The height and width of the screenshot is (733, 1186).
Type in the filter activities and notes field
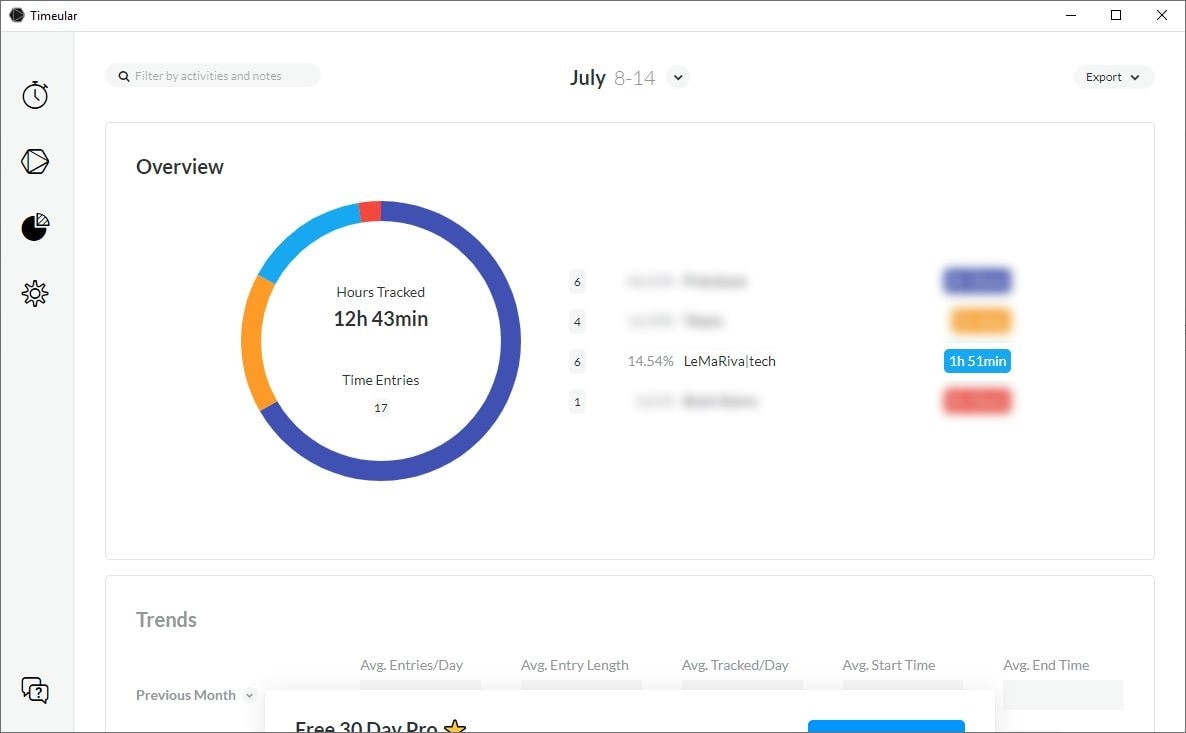click(x=220, y=76)
